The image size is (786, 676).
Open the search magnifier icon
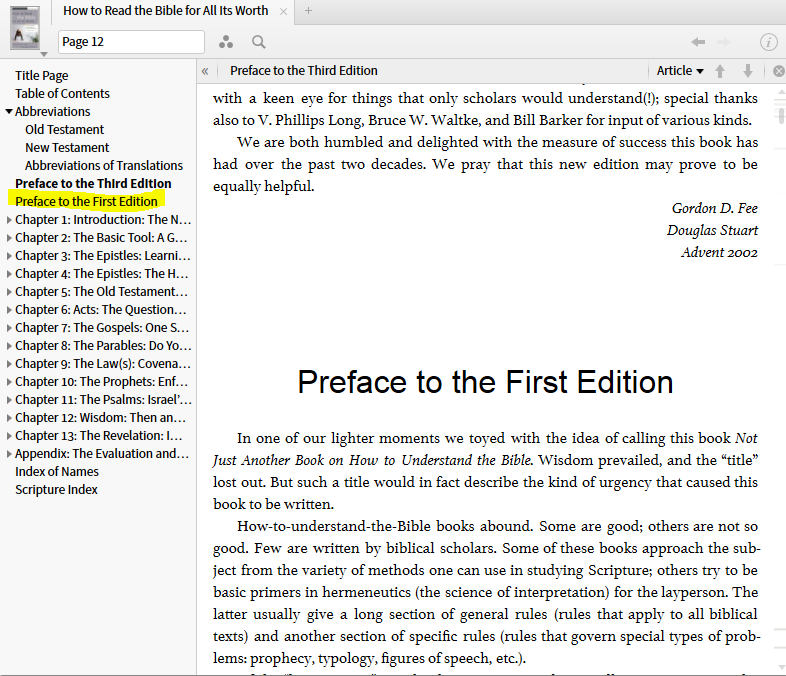click(259, 42)
